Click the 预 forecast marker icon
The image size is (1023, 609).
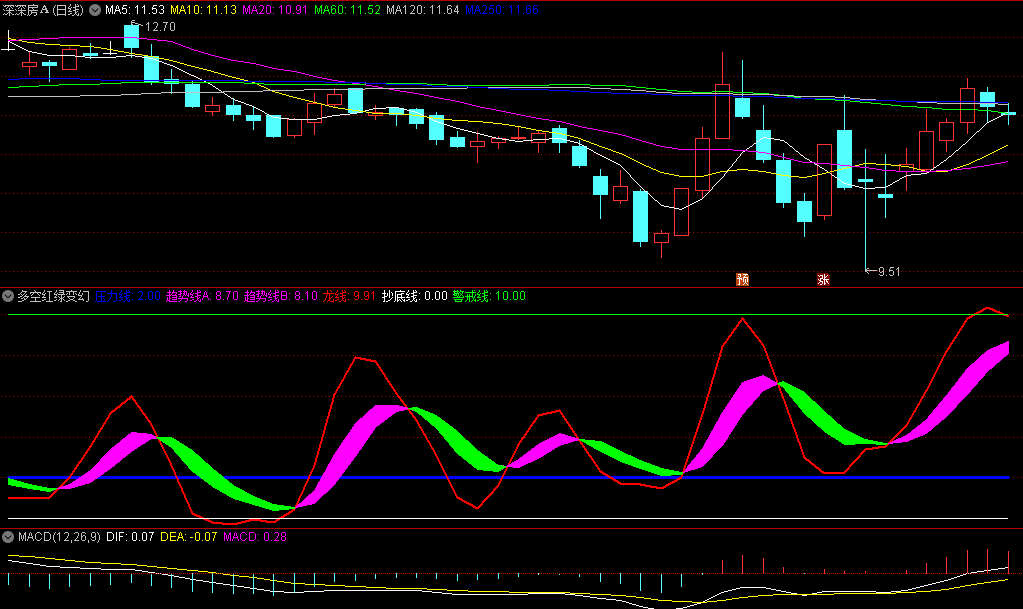[x=742, y=279]
